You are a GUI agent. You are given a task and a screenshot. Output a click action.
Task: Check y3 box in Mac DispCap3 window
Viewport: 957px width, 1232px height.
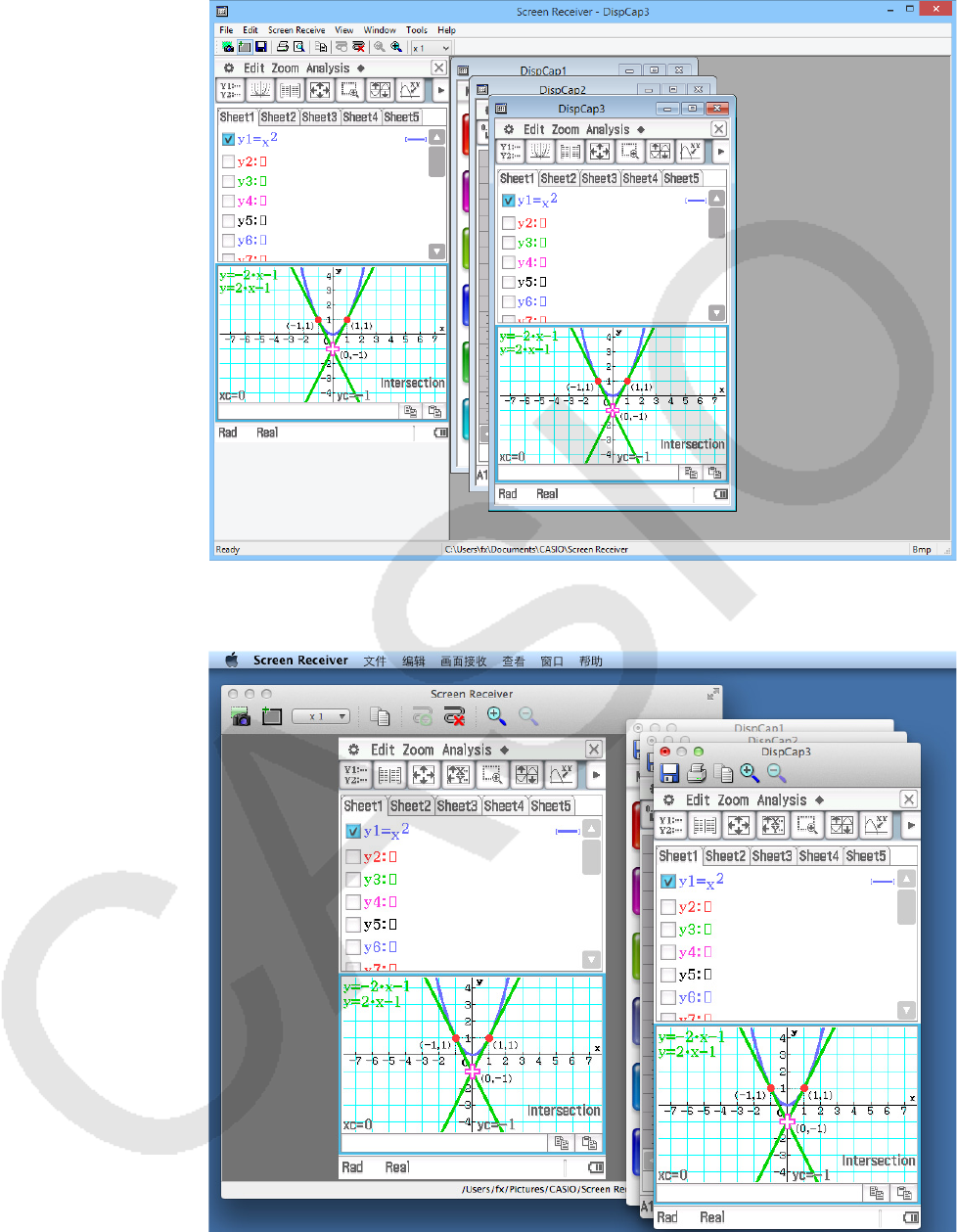click(668, 929)
